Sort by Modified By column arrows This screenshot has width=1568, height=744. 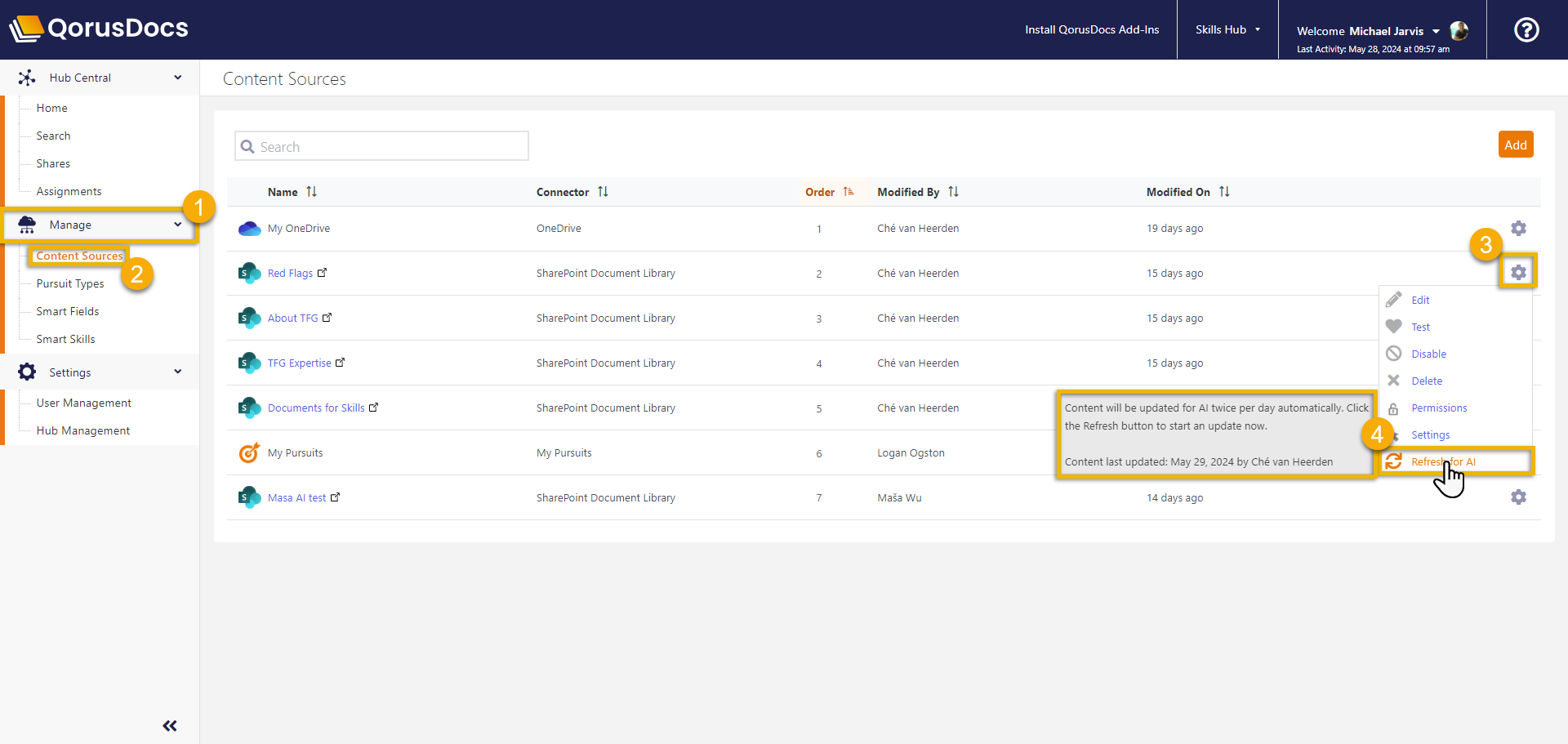953,192
